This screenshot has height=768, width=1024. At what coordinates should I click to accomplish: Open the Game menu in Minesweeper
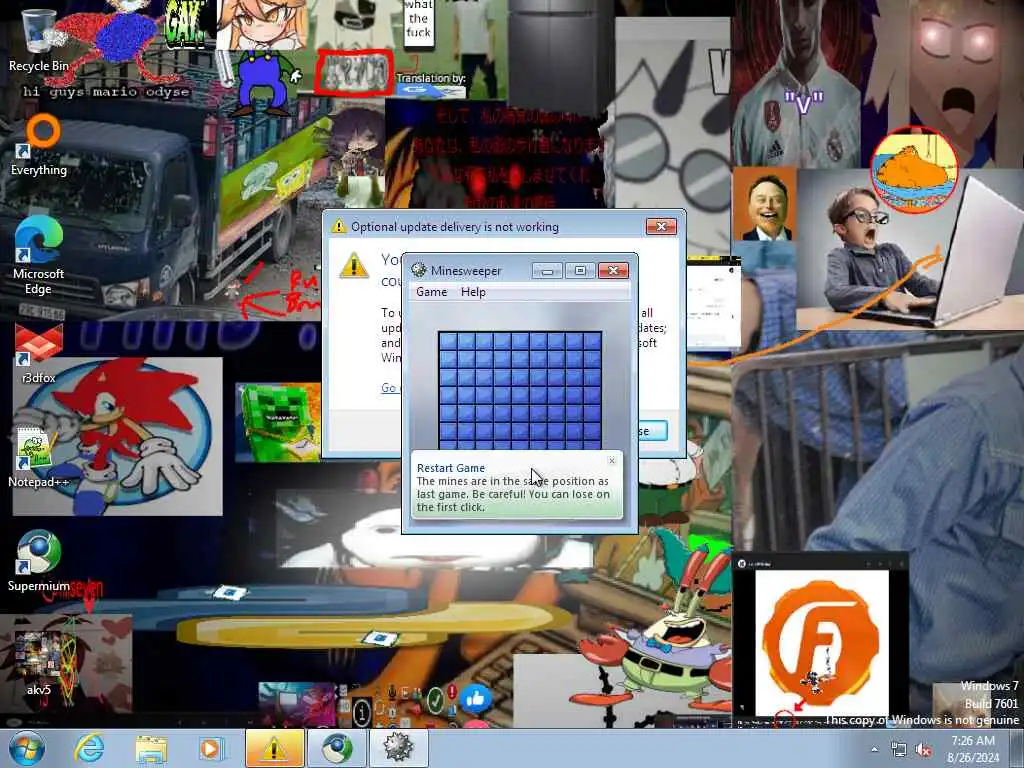coord(432,292)
